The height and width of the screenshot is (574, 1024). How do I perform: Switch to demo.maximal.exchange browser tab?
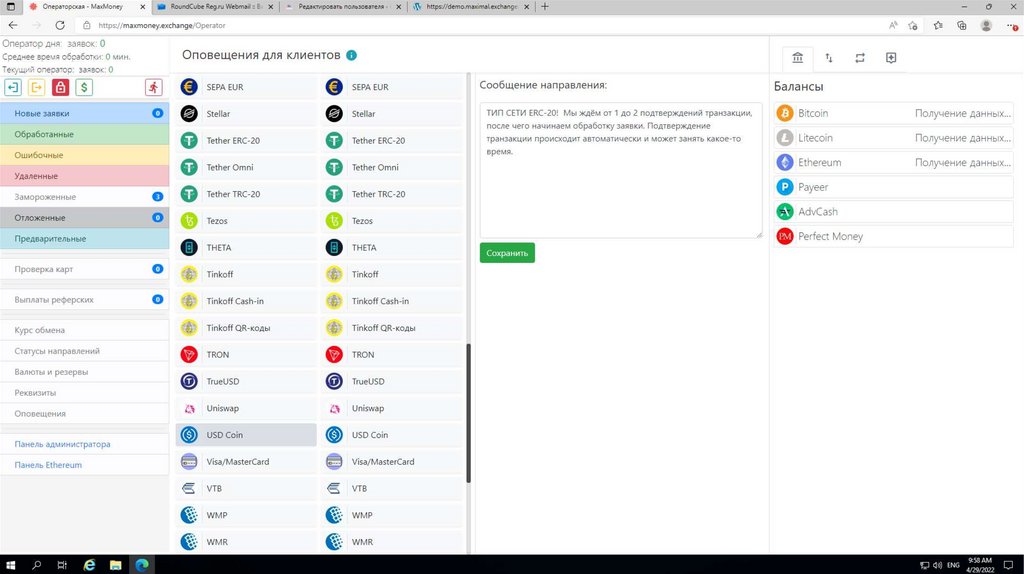point(472,7)
